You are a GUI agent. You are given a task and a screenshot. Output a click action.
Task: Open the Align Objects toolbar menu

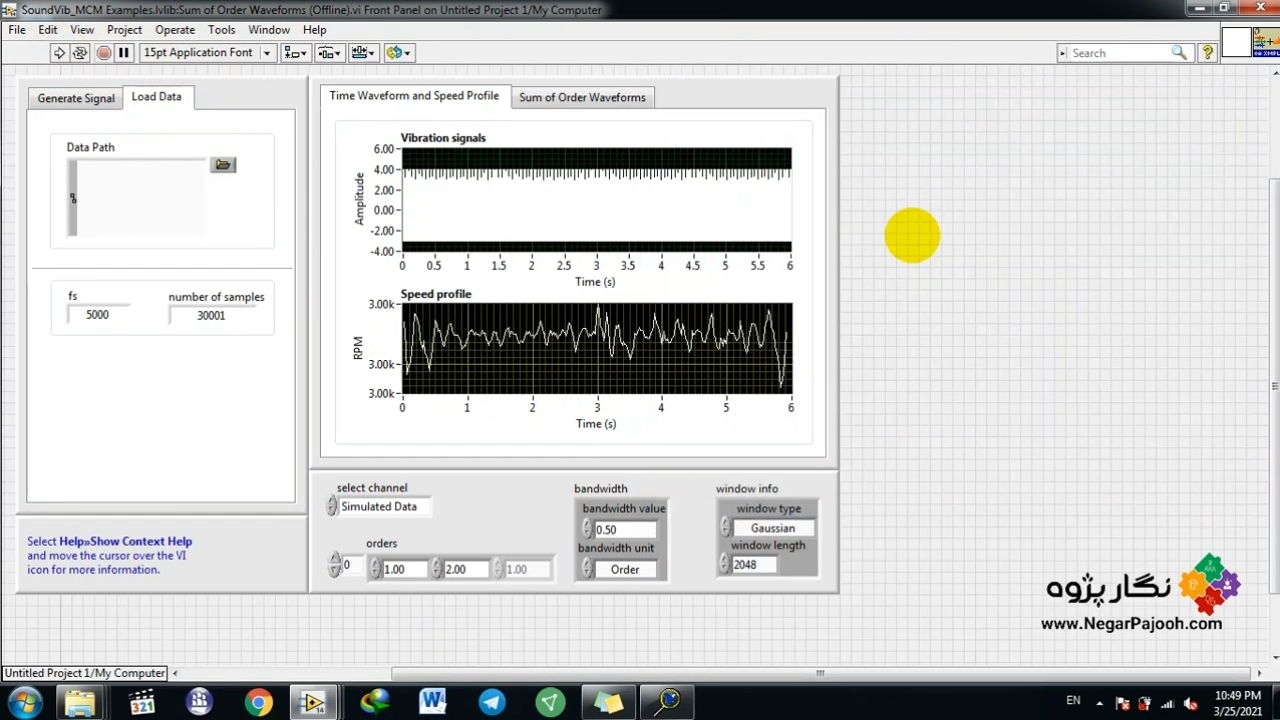(x=295, y=53)
